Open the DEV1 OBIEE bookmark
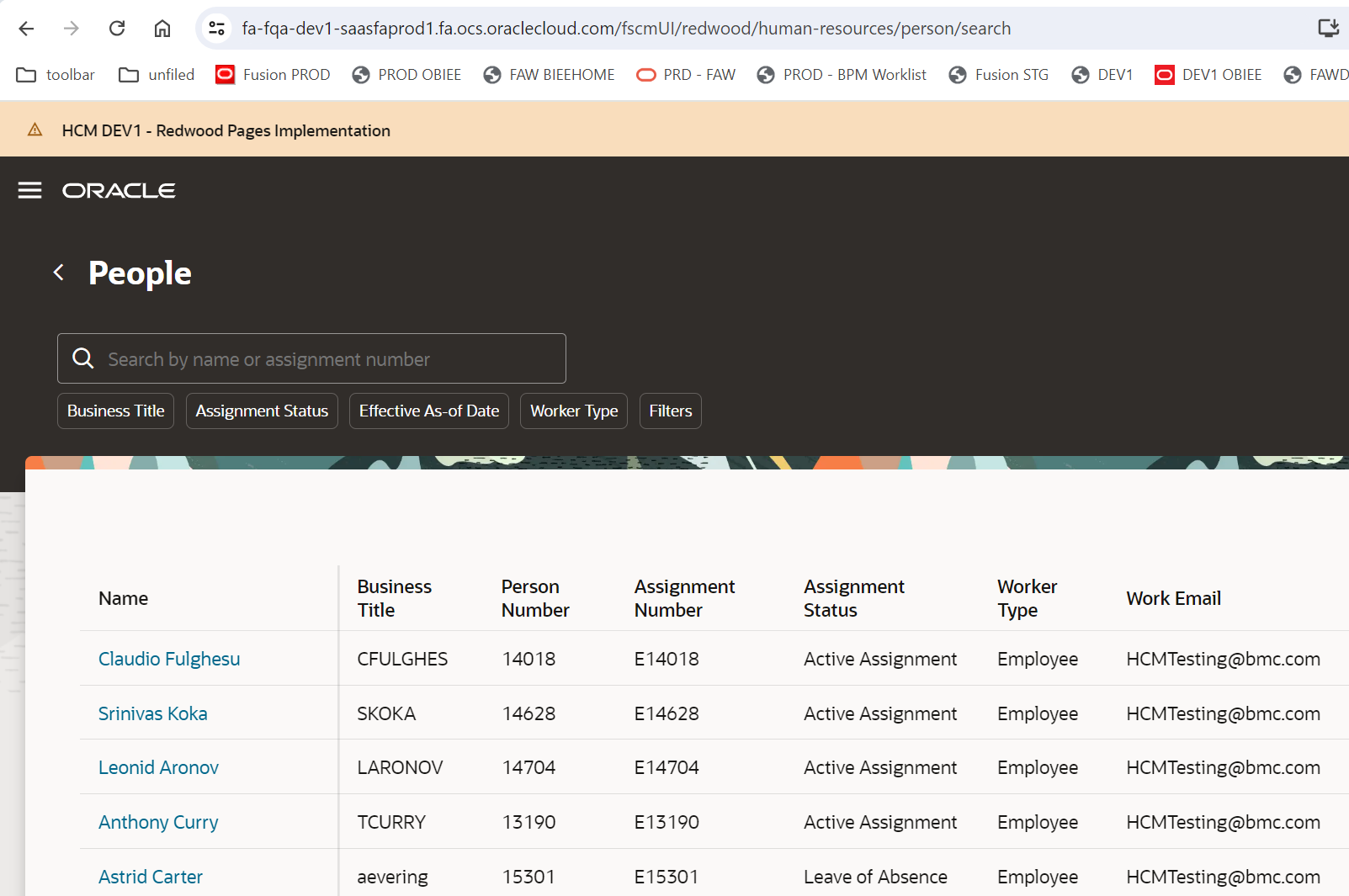The width and height of the screenshot is (1349, 896). pyautogui.click(x=1208, y=74)
